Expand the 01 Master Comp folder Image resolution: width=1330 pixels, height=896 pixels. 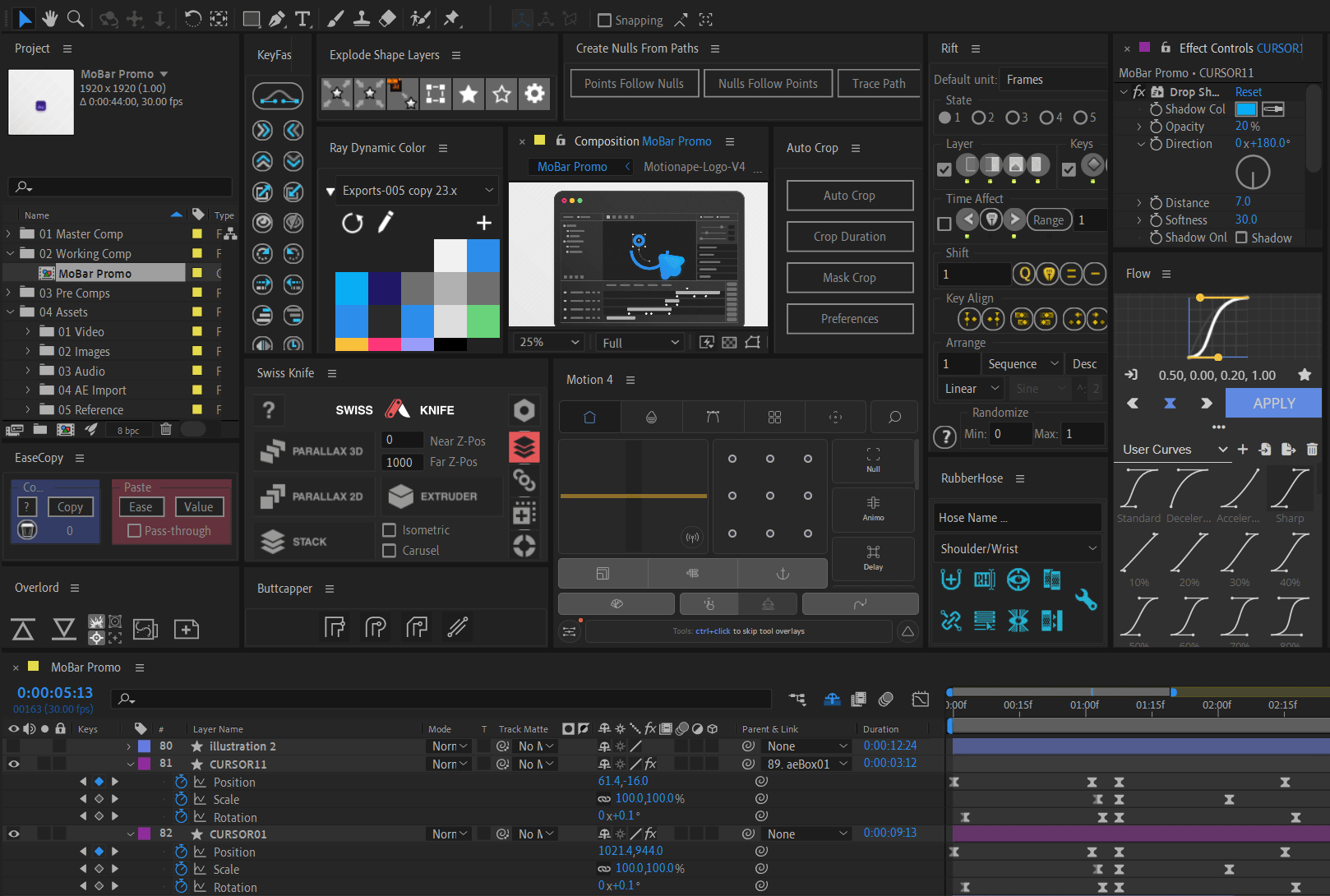(x=9, y=234)
